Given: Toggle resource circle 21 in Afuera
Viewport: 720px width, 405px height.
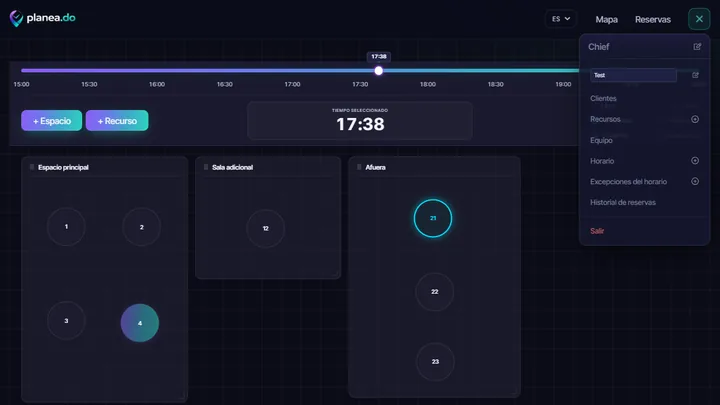Looking at the screenshot, I should tap(433, 218).
